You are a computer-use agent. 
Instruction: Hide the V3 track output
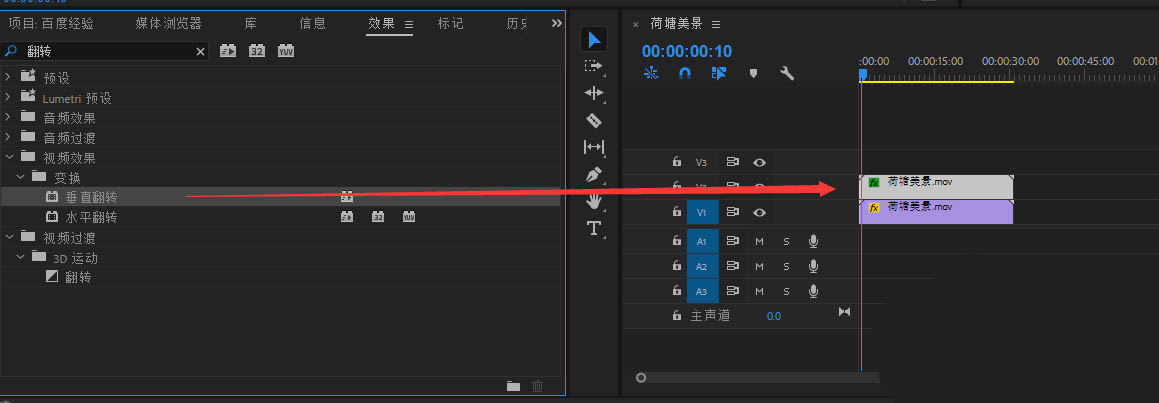(x=760, y=162)
